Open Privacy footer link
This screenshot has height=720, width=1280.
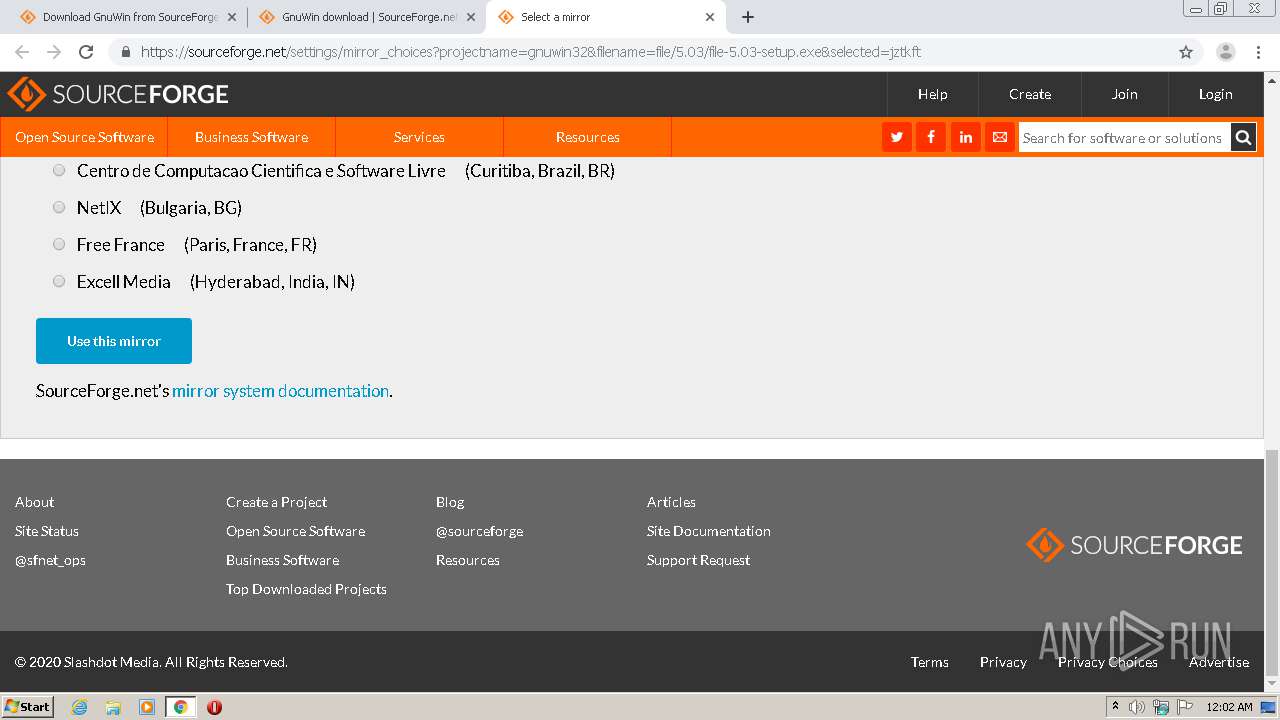click(1003, 662)
